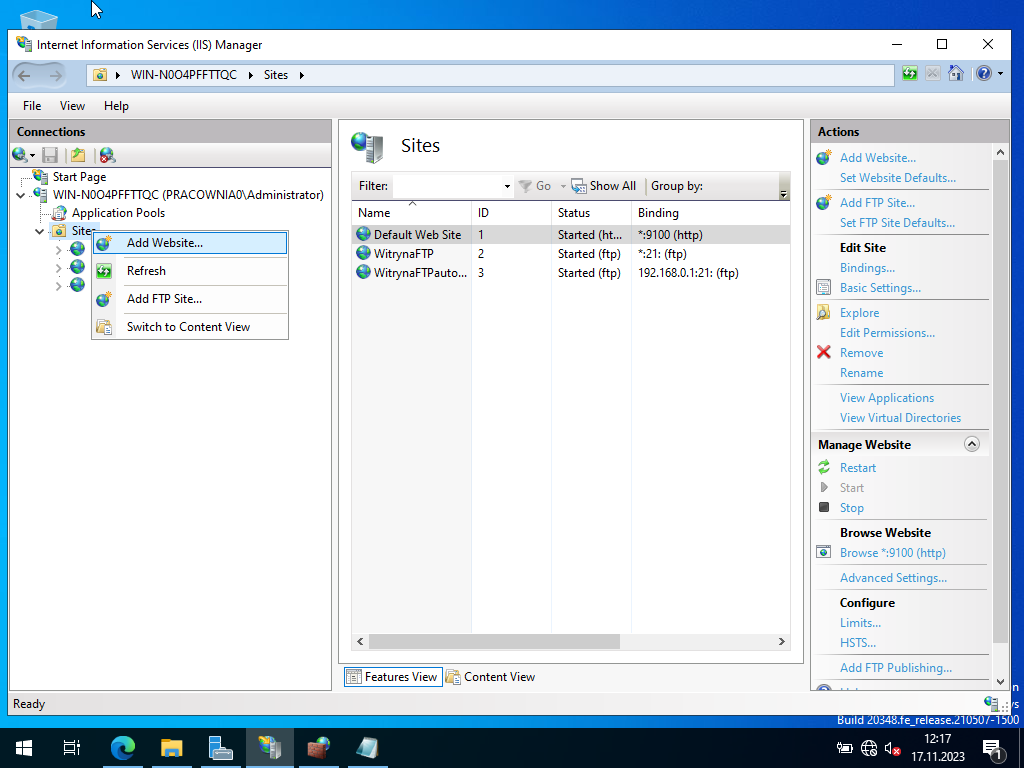
Task: Click Add FTP Site... in Actions pane
Action: pyautogui.click(x=877, y=203)
